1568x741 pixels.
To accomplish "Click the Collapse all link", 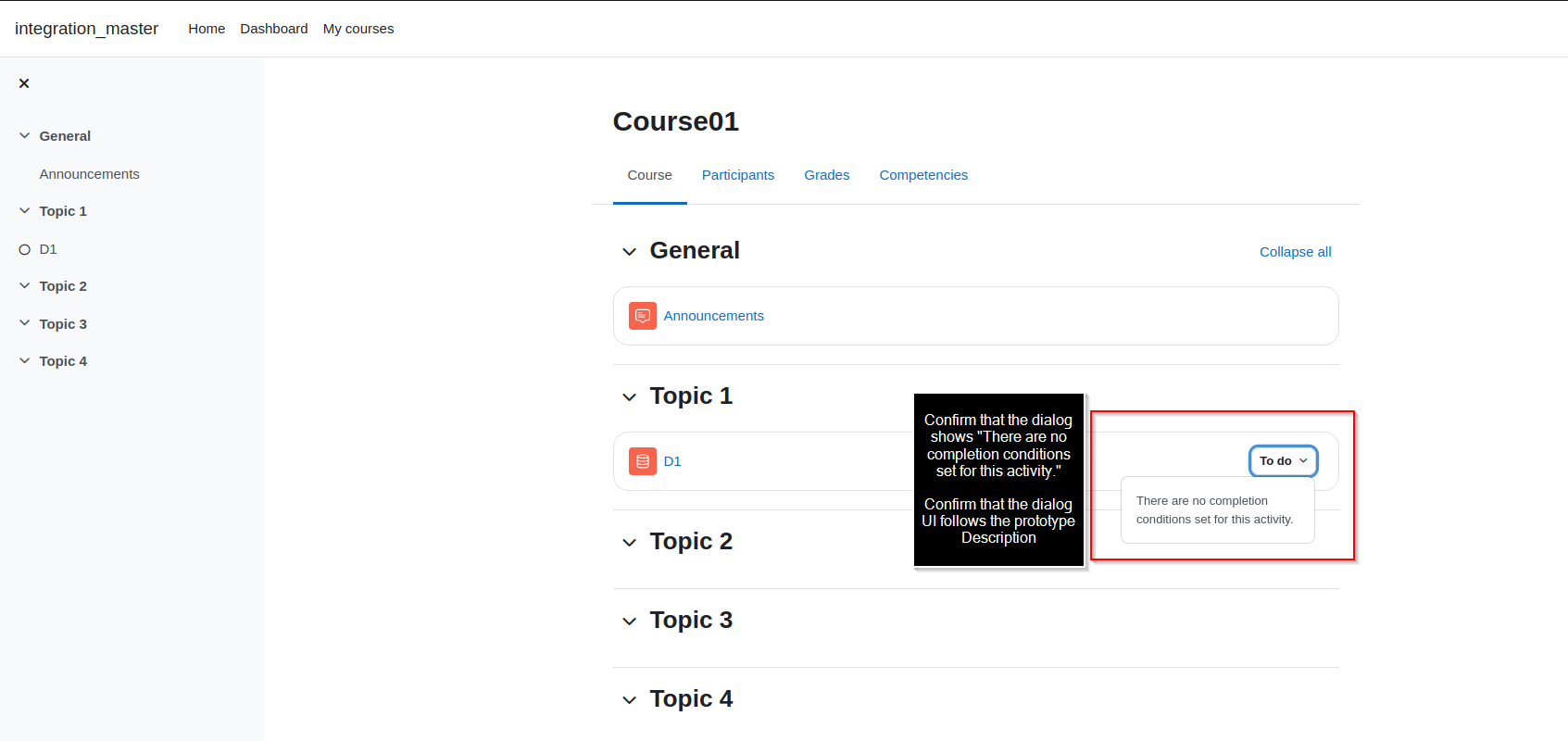I will [x=1295, y=252].
